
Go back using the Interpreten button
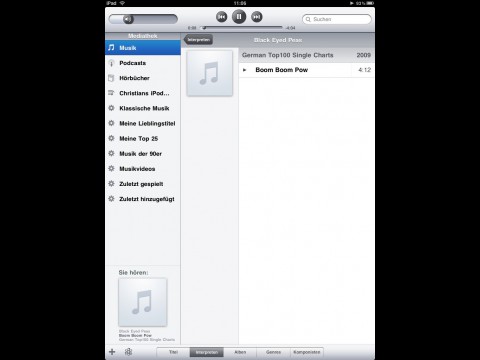click(x=198, y=40)
